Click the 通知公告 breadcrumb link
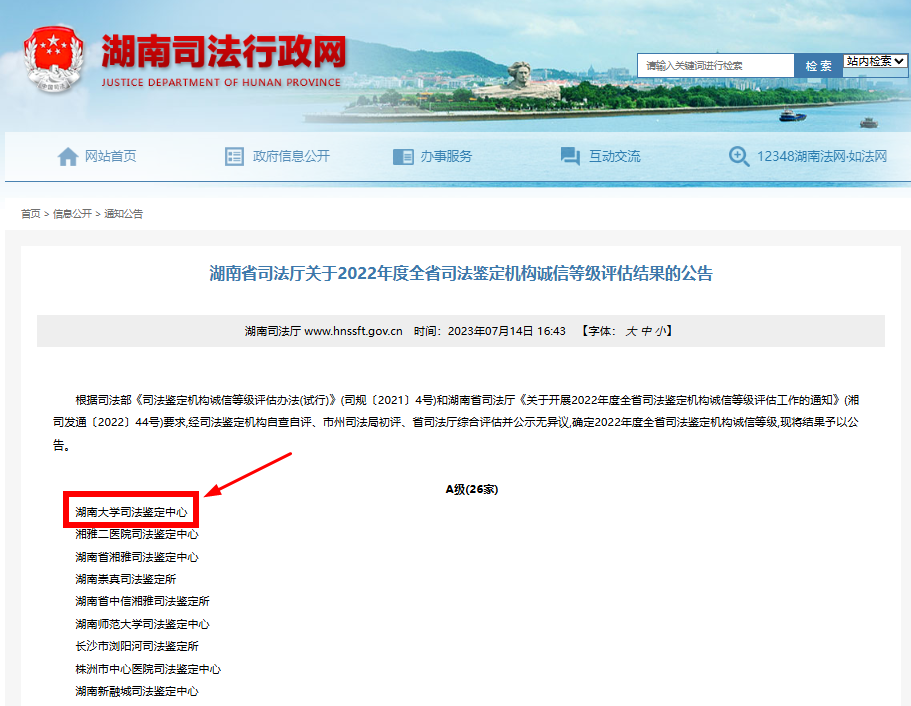Screen dimensions: 911x706 click(x=124, y=214)
